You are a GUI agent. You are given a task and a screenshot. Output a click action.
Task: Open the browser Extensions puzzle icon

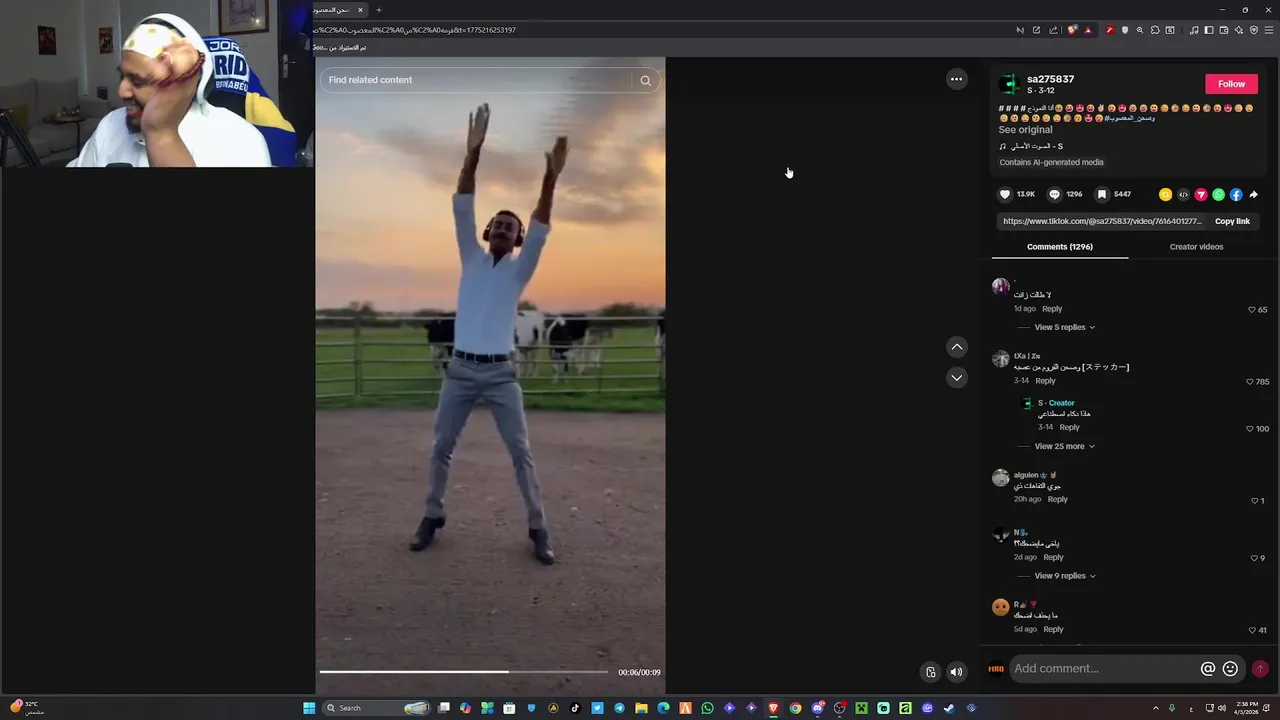[1155, 30]
